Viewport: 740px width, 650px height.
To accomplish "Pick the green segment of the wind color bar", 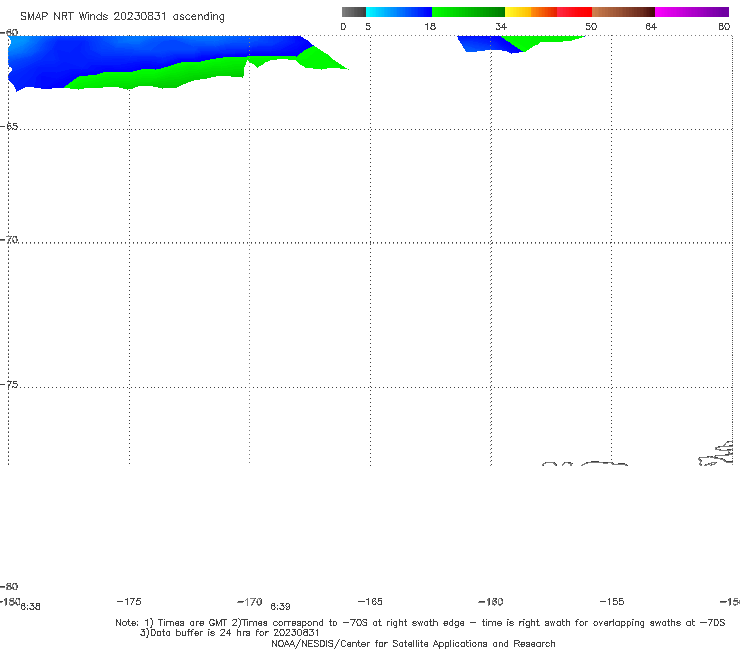I will [468, 12].
